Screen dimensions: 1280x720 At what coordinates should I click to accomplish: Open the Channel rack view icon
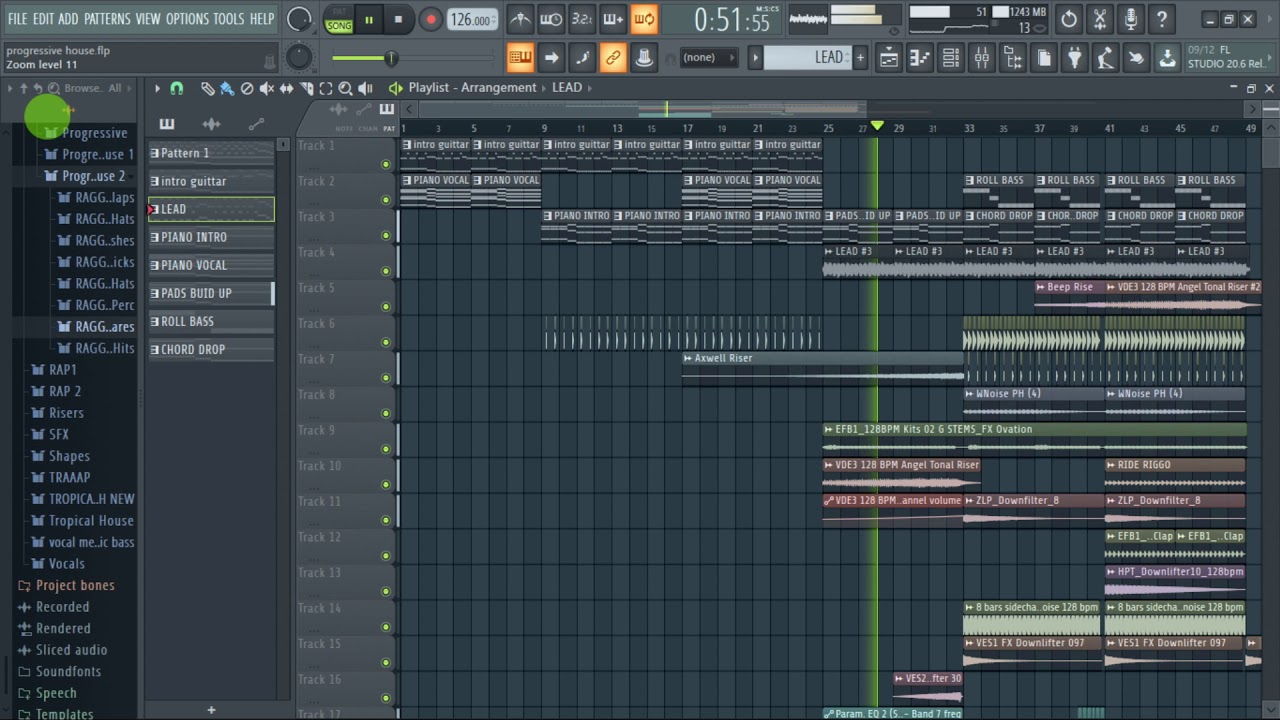point(951,58)
